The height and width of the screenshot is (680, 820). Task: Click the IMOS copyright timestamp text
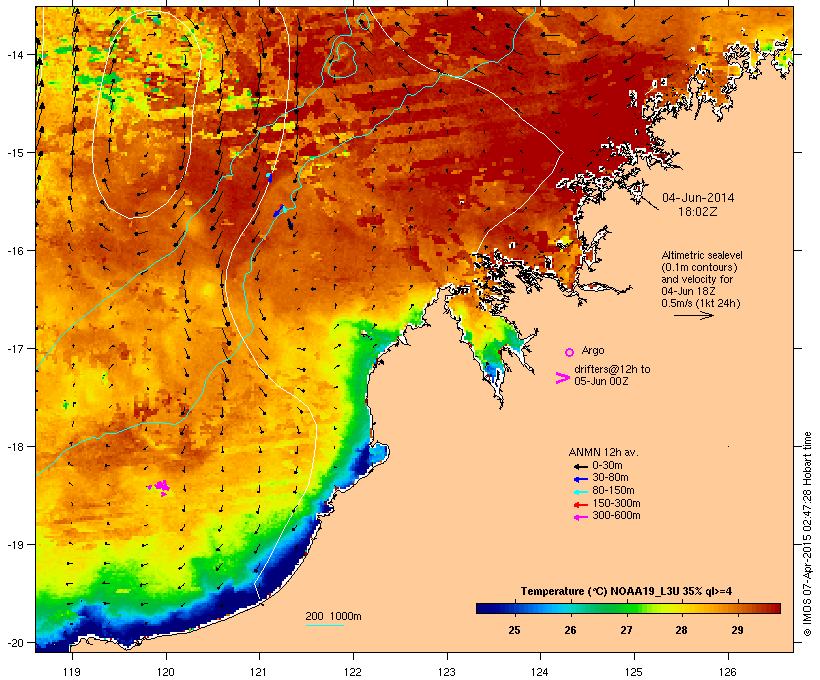click(808, 534)
